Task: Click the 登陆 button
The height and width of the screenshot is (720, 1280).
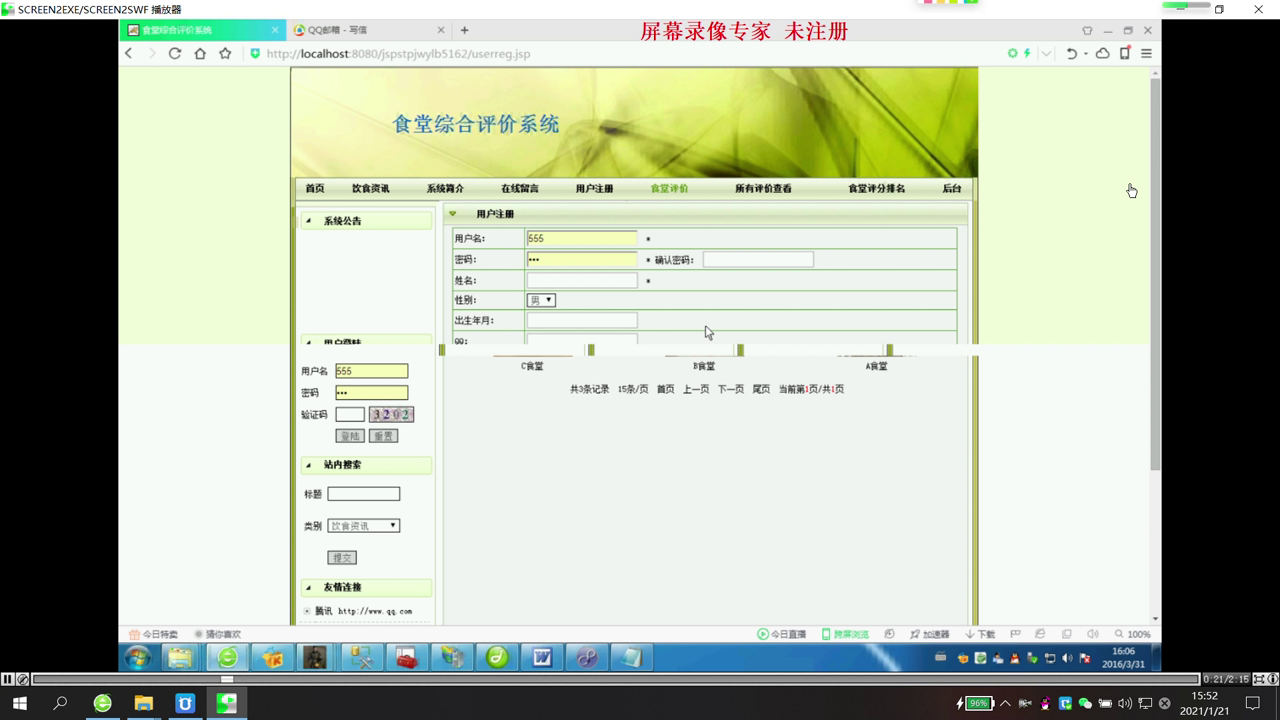Action: [x=350, y=436]
